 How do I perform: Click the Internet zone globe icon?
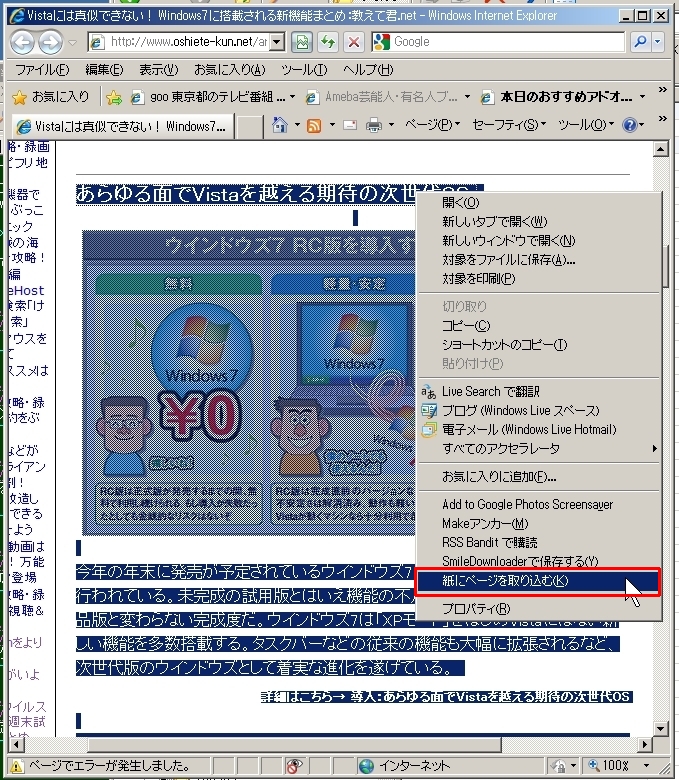(x=367, y=766)
